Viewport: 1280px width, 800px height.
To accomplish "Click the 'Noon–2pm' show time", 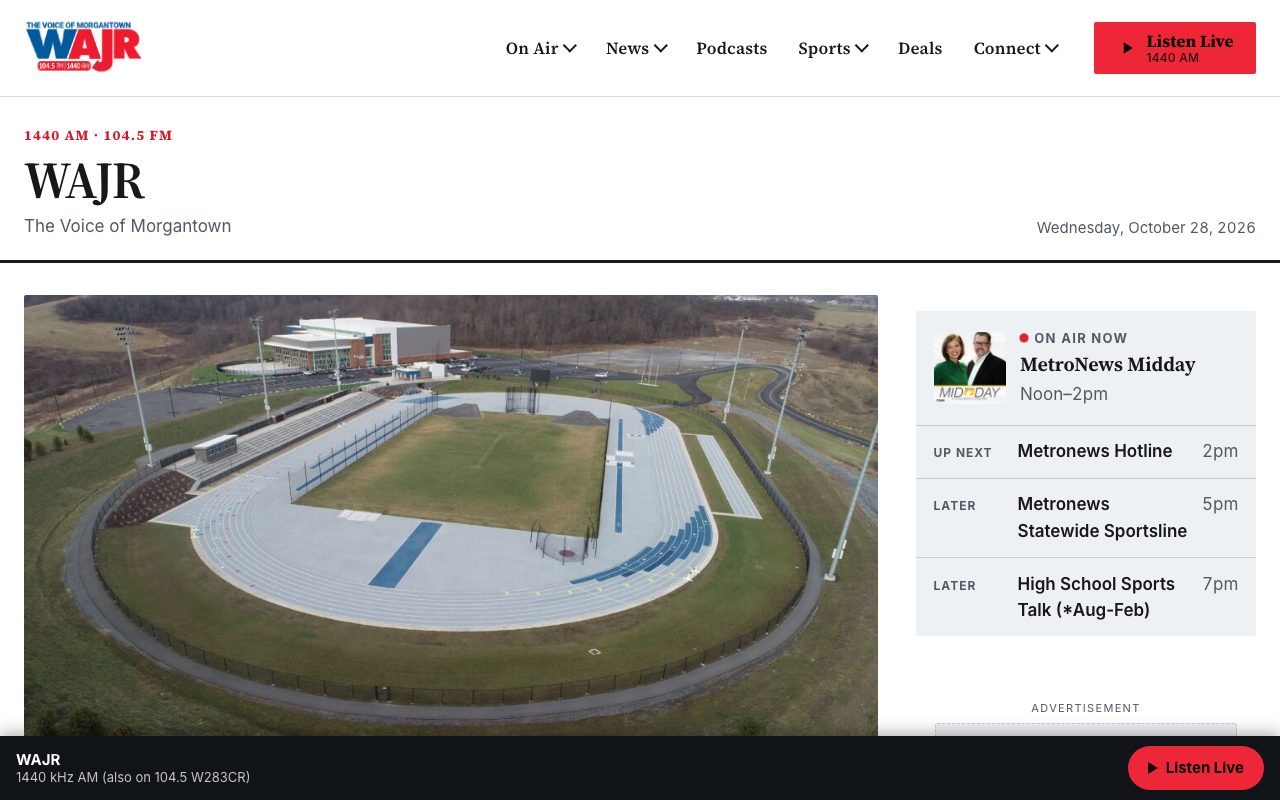I will pos(1064,394).
